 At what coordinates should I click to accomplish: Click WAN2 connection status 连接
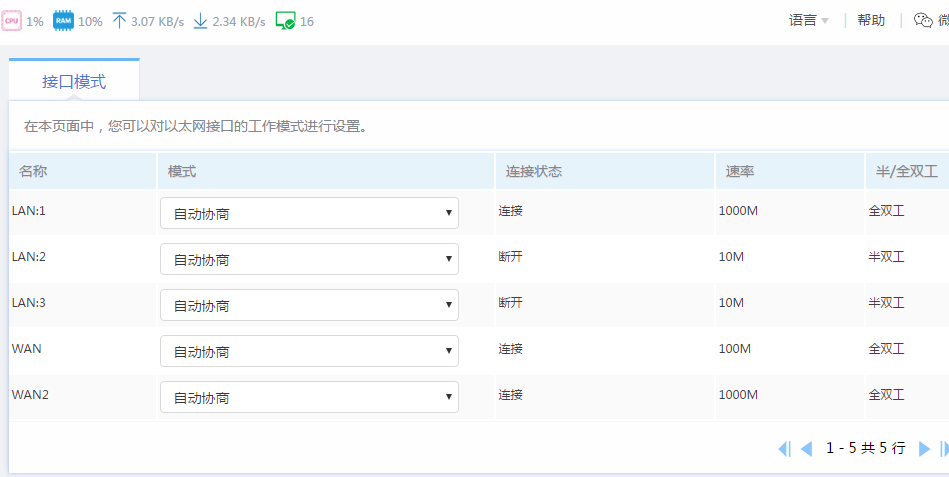[510, 395]
